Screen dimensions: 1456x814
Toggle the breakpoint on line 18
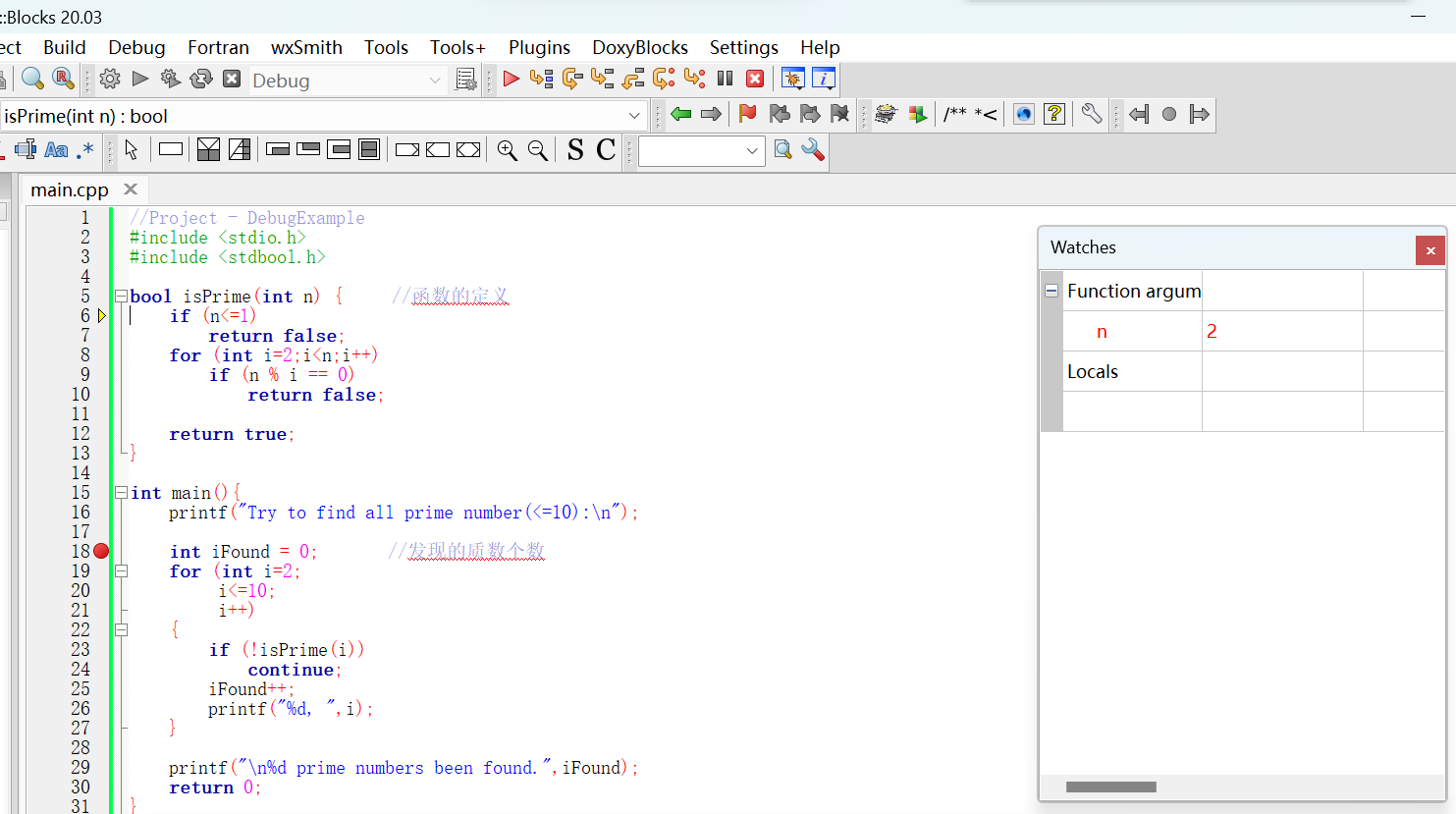pyautogui.click(x=101, y=551)
